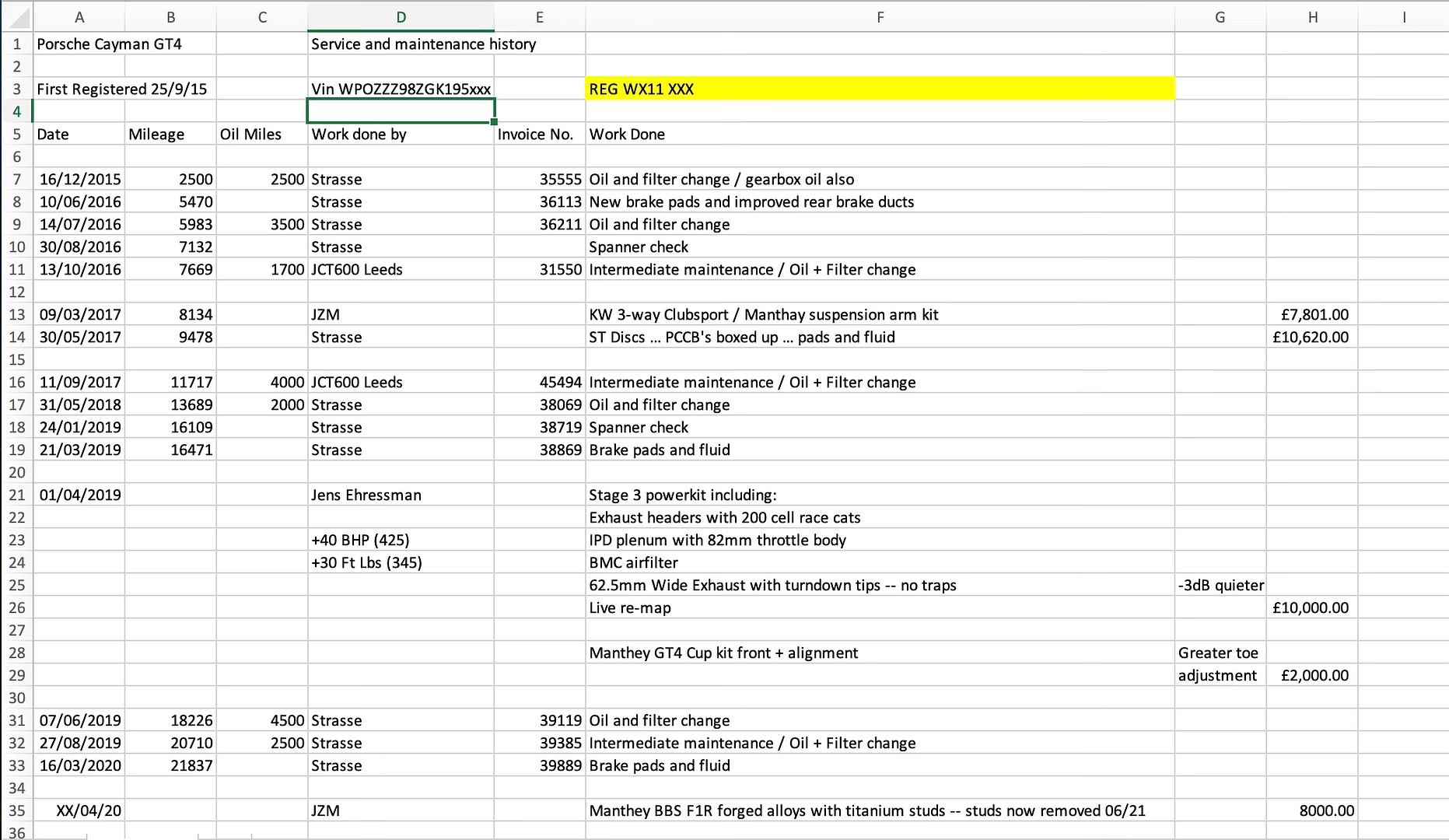Select 'Brake pads and fluid' in row 19
The width and height of the screenshot is (1449, 840).
click(x=880, y=450)
